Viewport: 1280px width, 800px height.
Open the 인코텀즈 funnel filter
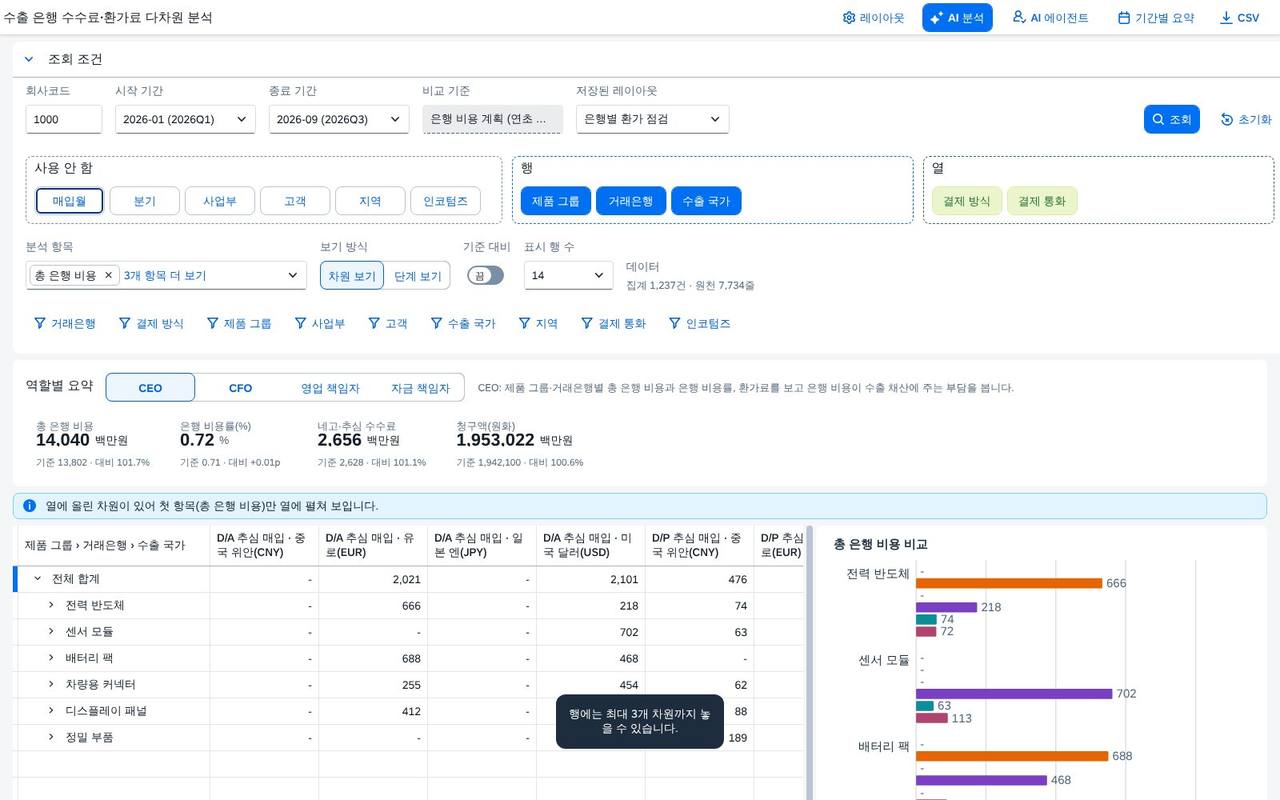click(700, 324)
